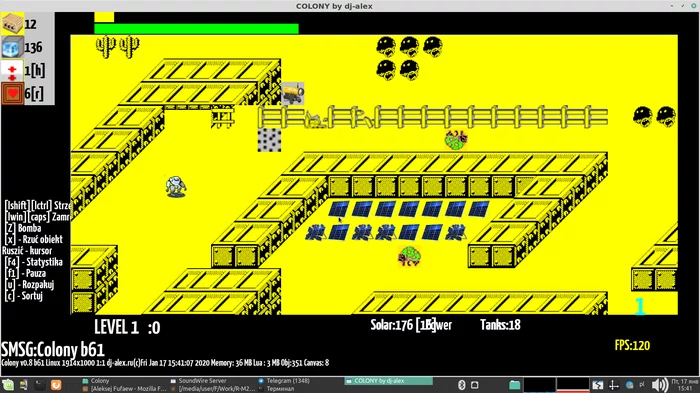The height and width of the screenshot is (393, 700).
Task: Click the cactus in the top-left corner of the map
Action: click(x=106, y=47)
